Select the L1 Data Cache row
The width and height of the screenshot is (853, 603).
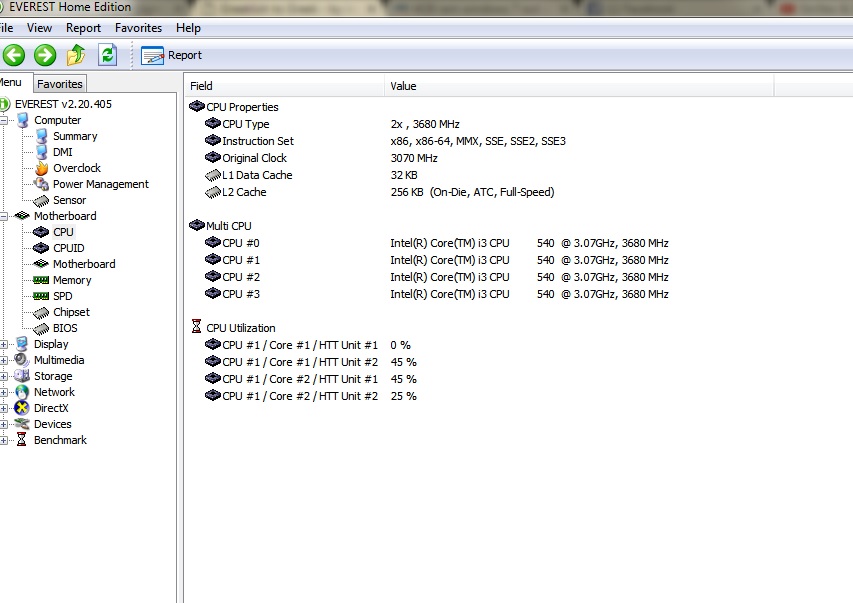click(x=311, y=175)
